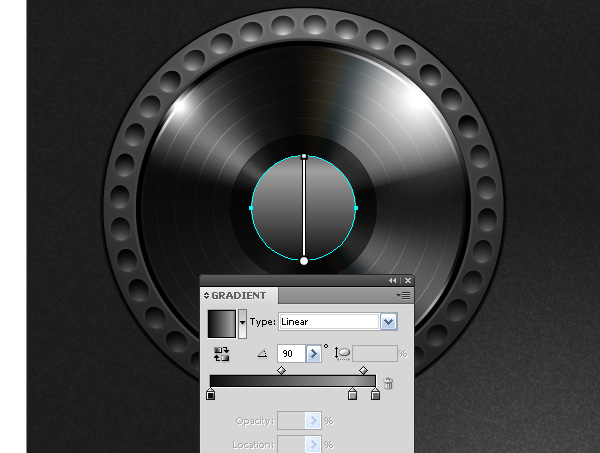Click the gradient annotator round end handle
Screen dimensions: 600x453
coord(304,261)
